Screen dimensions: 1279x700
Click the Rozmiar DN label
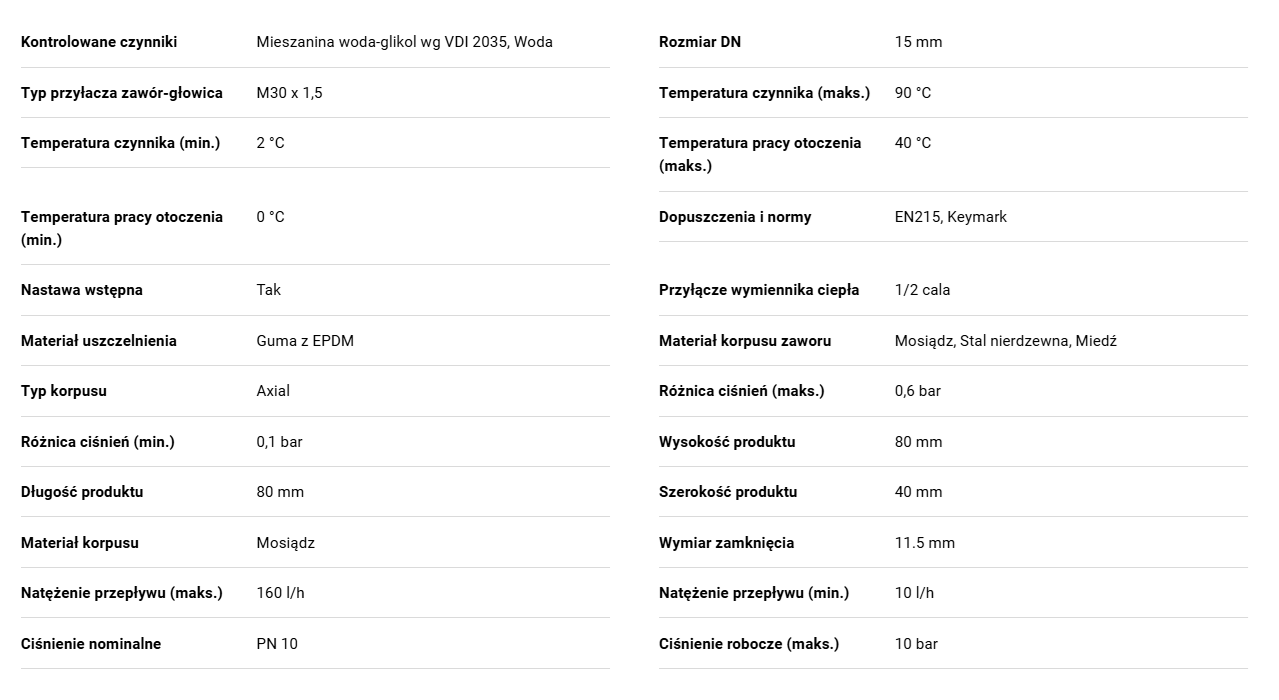[700, 42]
